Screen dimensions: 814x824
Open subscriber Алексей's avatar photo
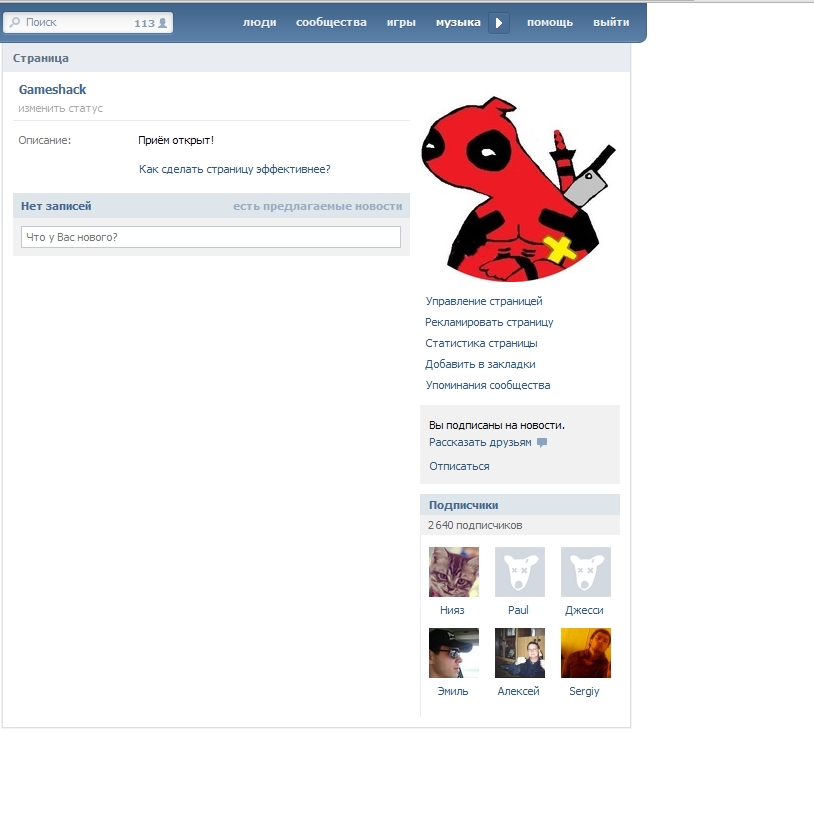coord(520,653)
